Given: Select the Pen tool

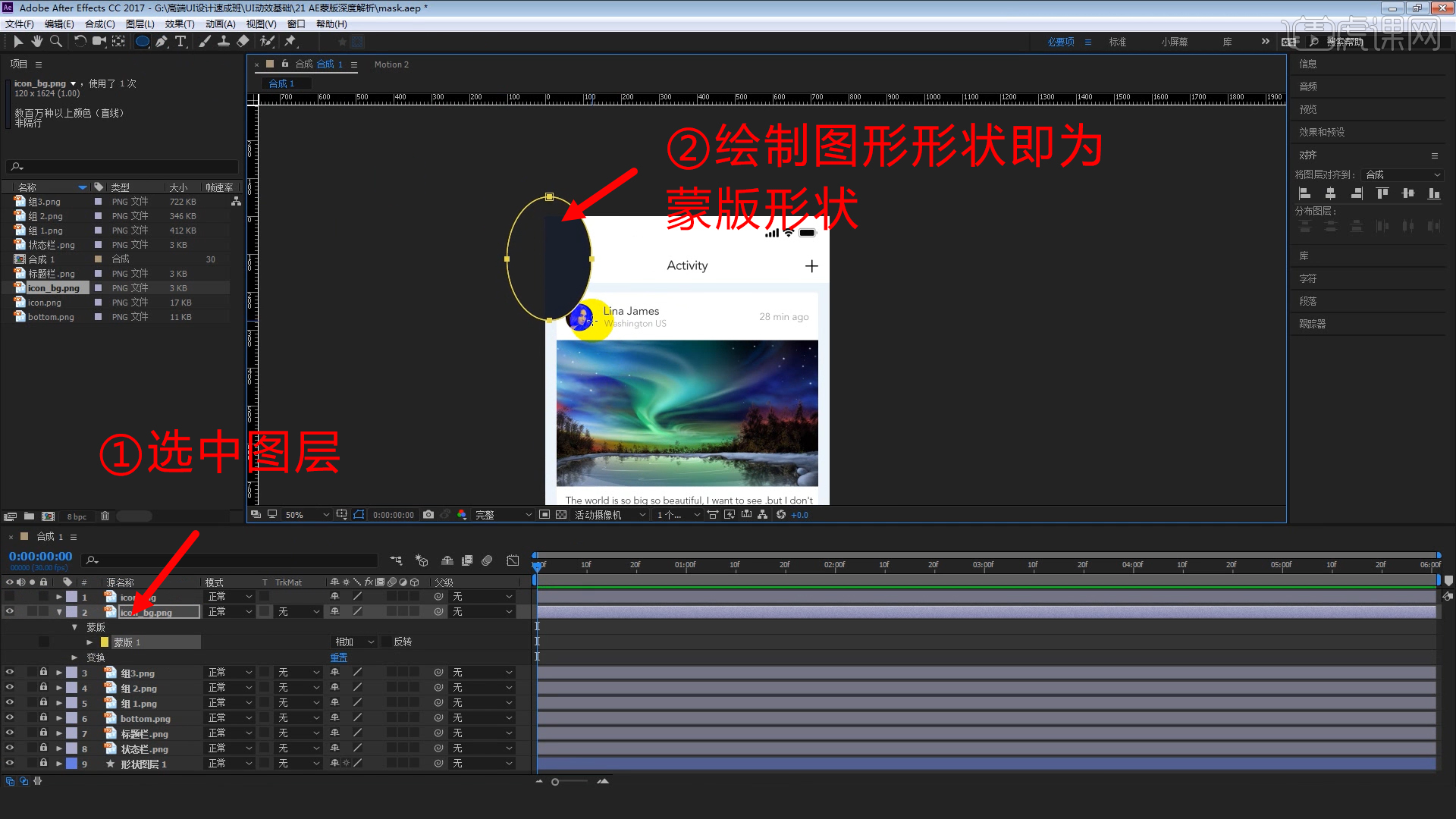Looking at the screenshot, I should pyautogui.click(x=162, y=42).
